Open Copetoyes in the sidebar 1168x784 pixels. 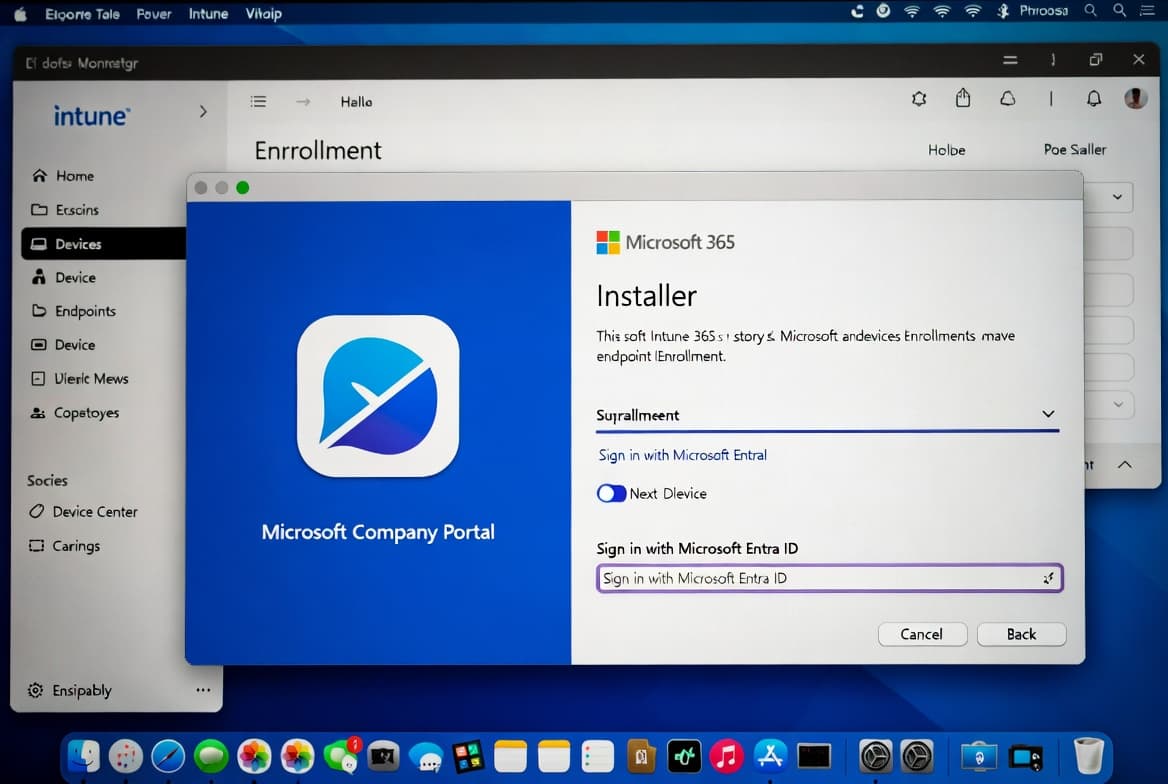coord(74,413)
